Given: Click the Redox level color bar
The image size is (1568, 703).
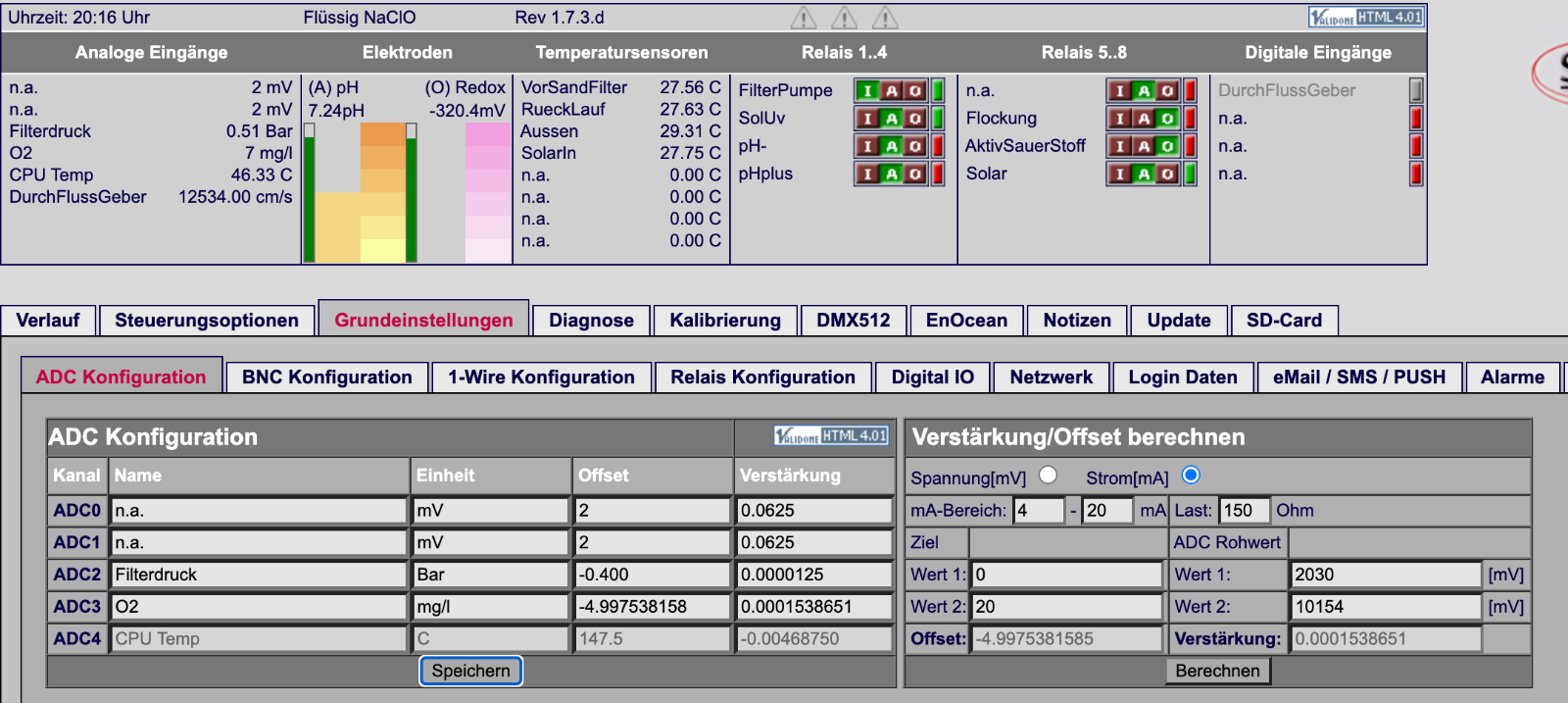Looking at the screenshot, I should pos(487,192).
